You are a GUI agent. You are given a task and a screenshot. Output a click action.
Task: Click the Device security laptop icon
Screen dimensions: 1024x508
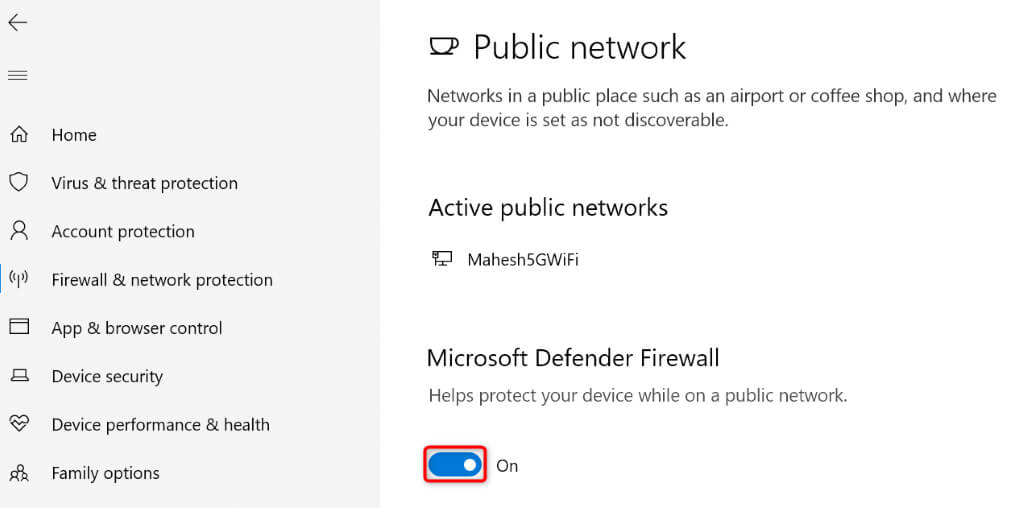19,376
